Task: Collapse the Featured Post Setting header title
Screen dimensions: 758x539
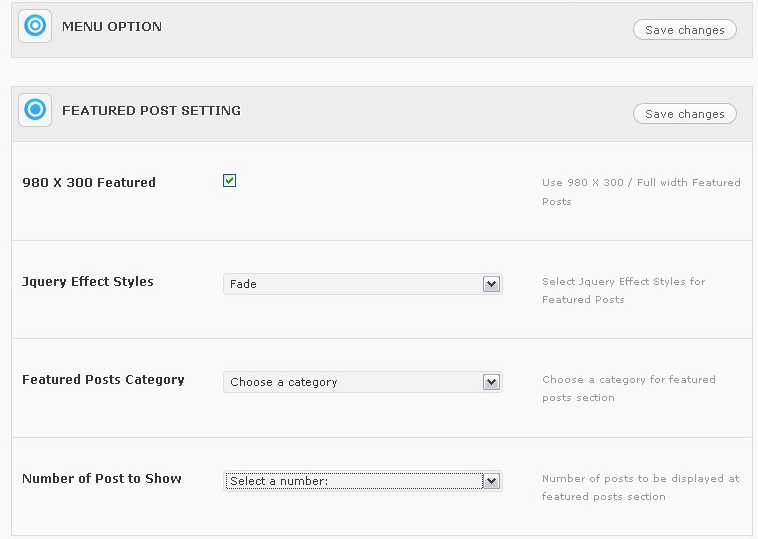Action: (x=151, y=111)
